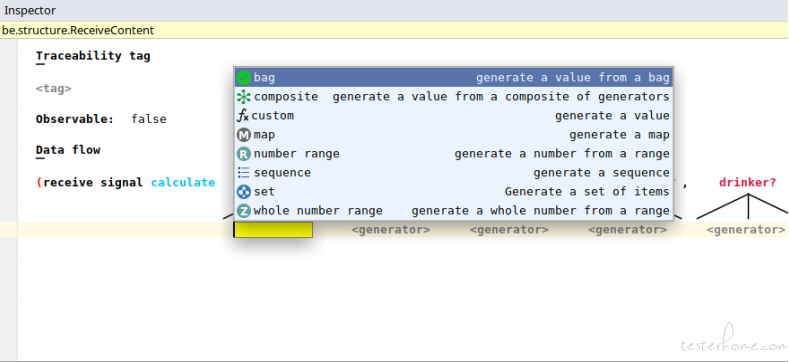
Task: Click description 'generate a sequence'
Action: tap(601, 173)
